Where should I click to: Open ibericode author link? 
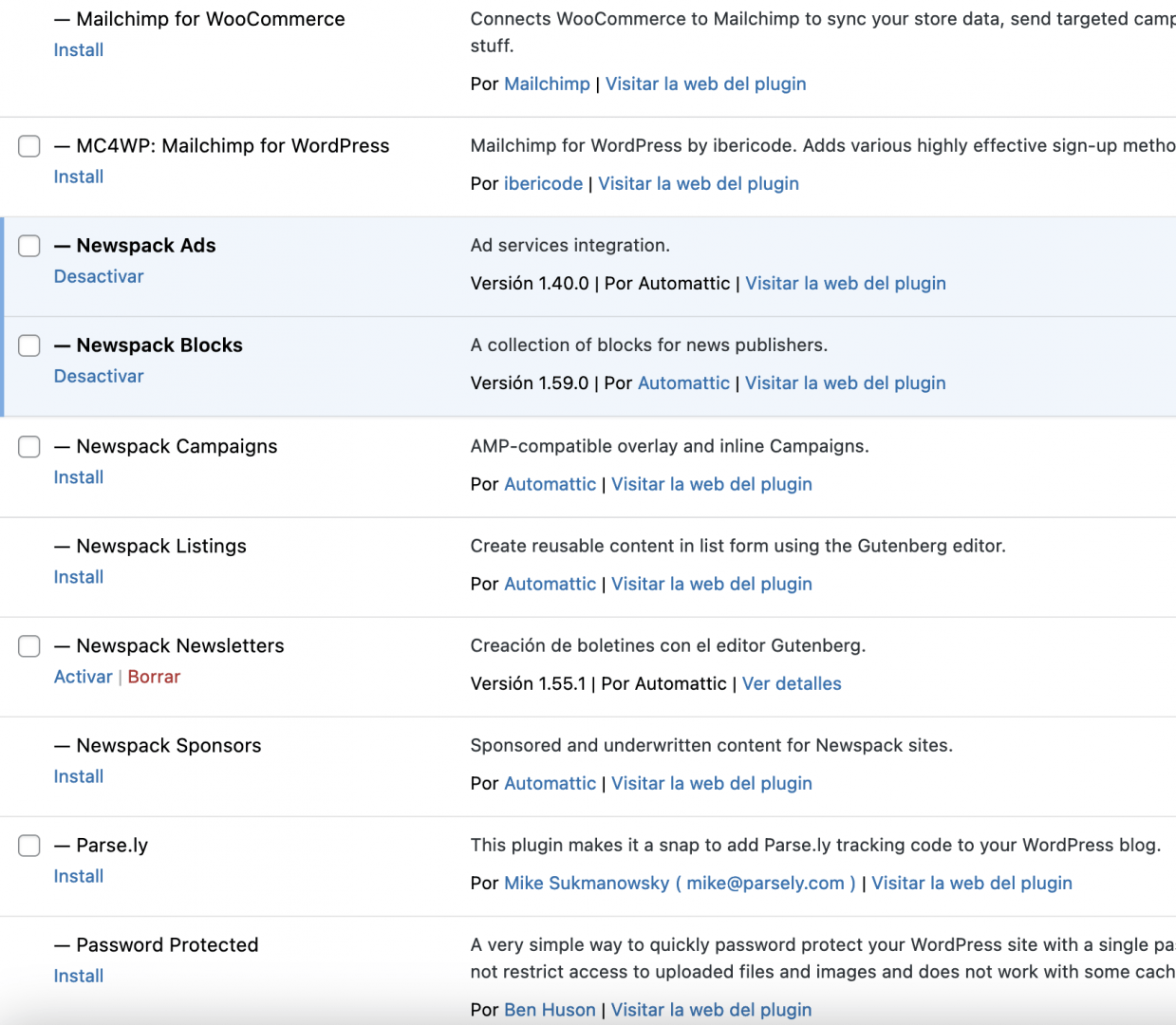544,183
